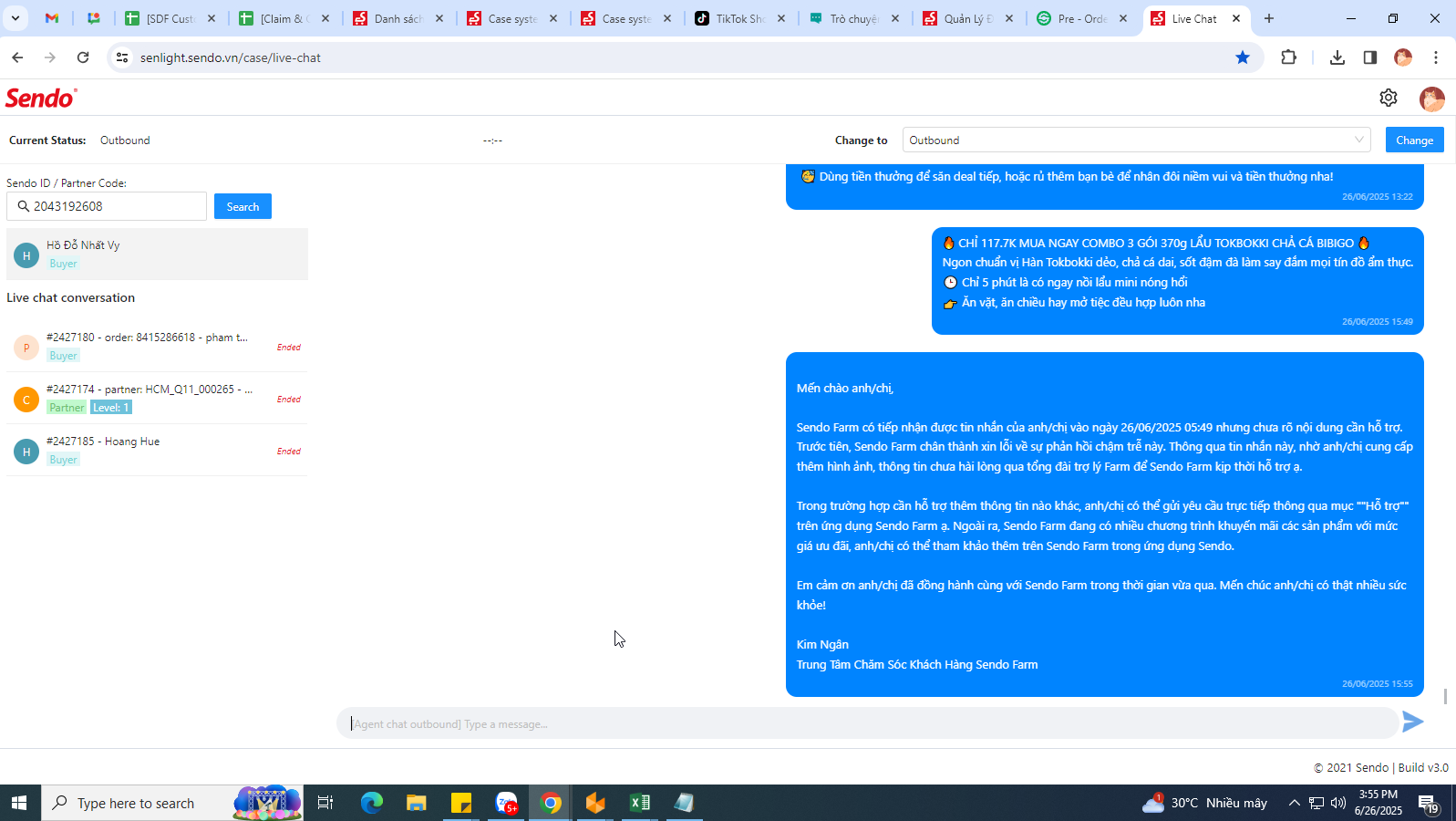This screenshot has width=1456, height=821.
Task: Open notification center icon
Action: 1428,803
